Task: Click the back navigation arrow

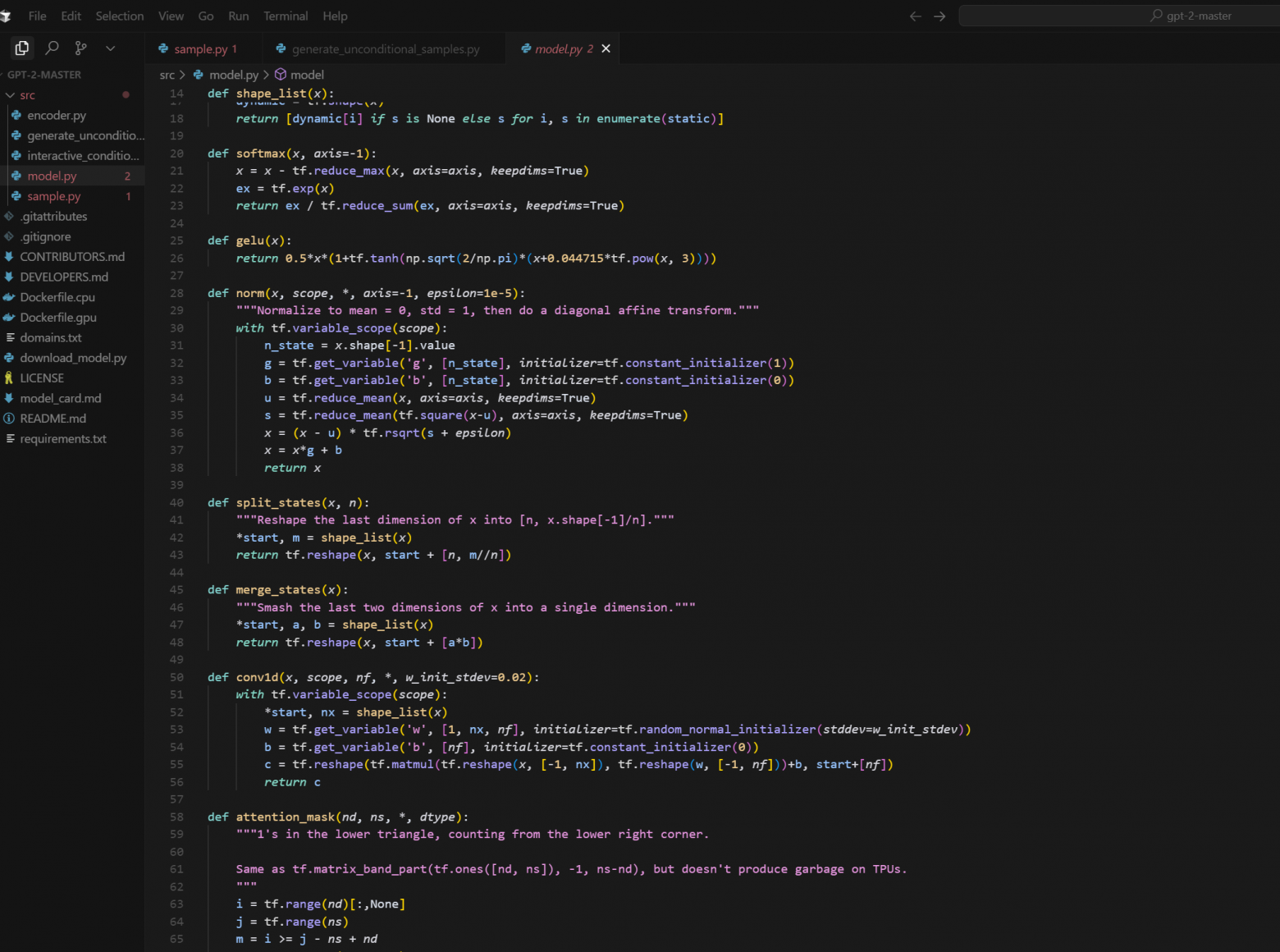Action: click(x=914, y=16)
